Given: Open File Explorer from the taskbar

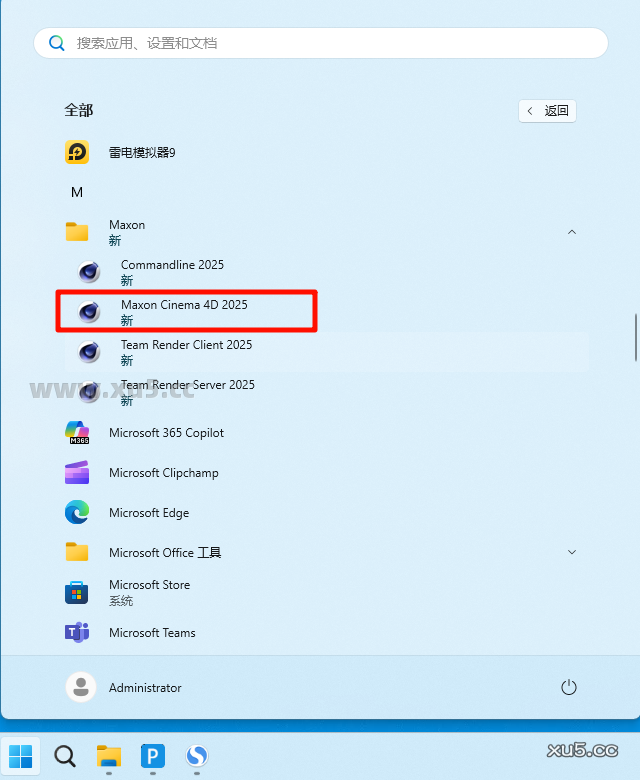Looking at the screenshot, I should [108, 755].
